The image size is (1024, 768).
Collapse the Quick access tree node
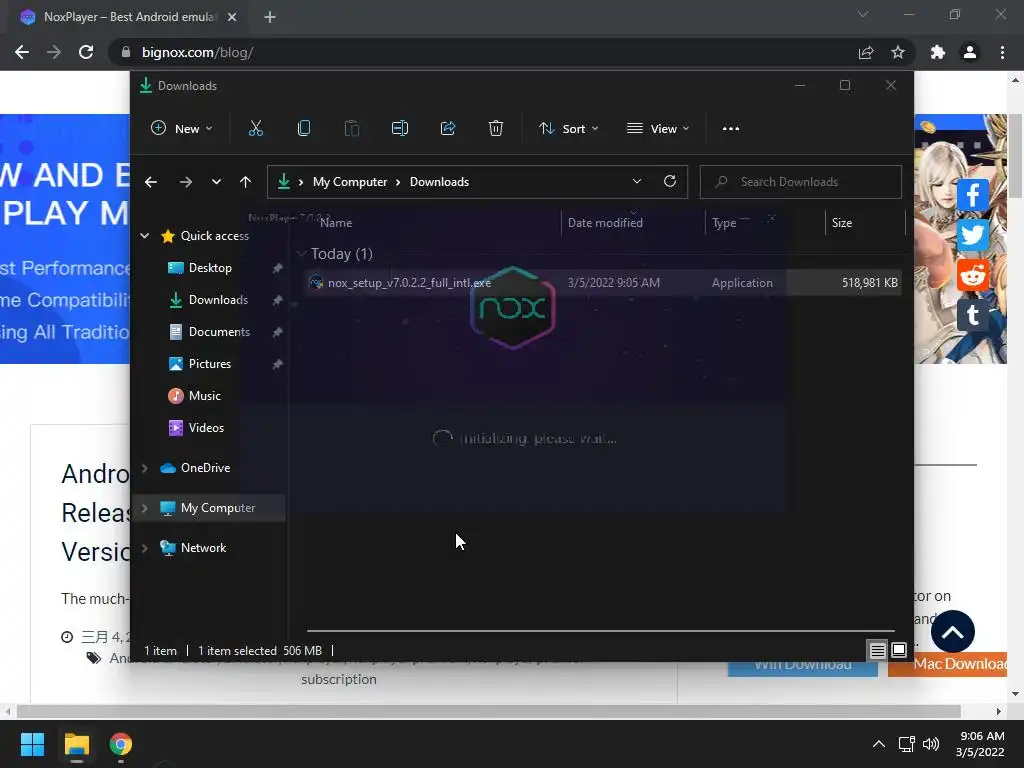pyautogui.click(x=144, y=236)
